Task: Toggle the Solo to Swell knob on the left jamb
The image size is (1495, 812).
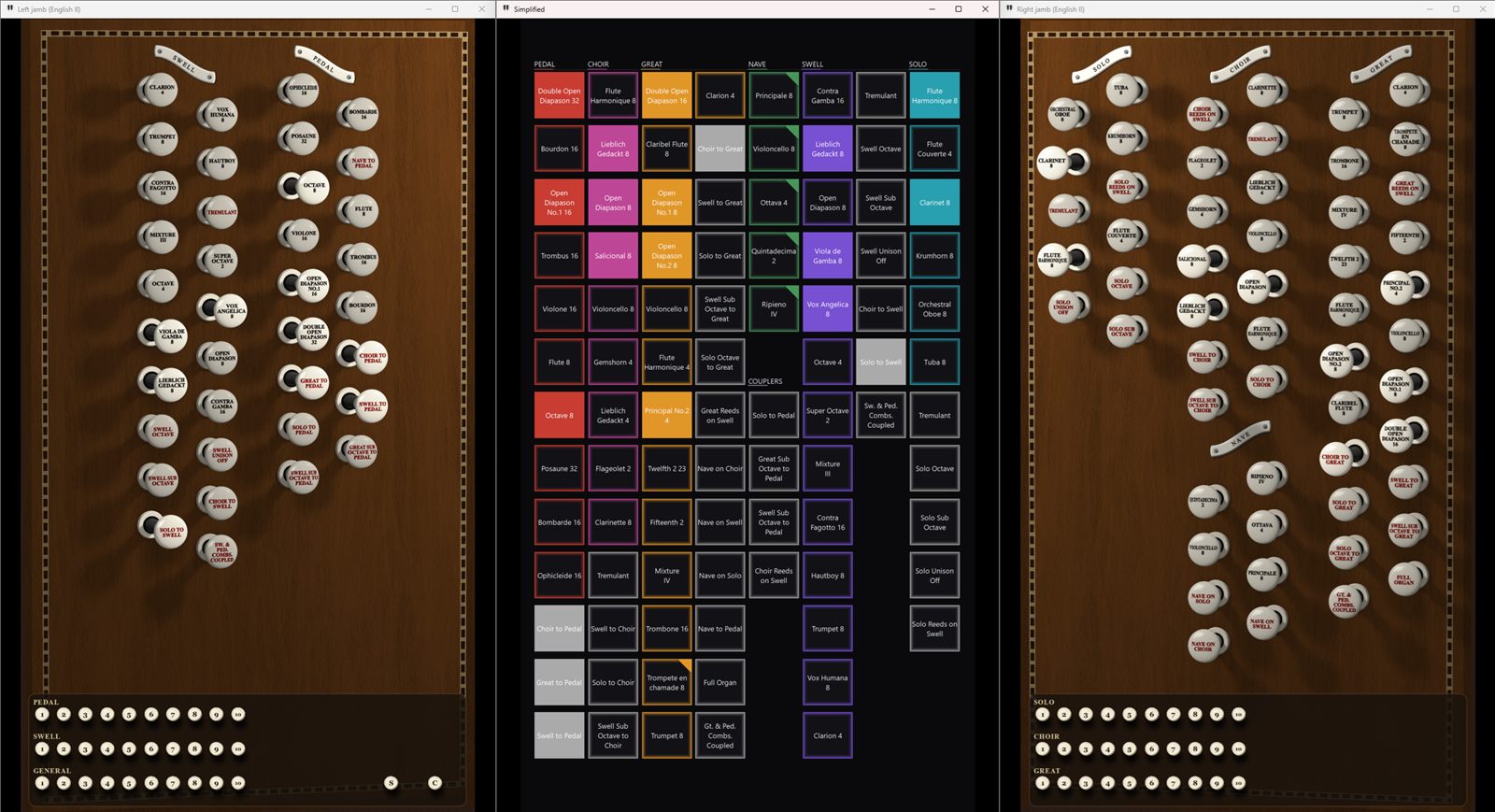Action: (171, 531)
